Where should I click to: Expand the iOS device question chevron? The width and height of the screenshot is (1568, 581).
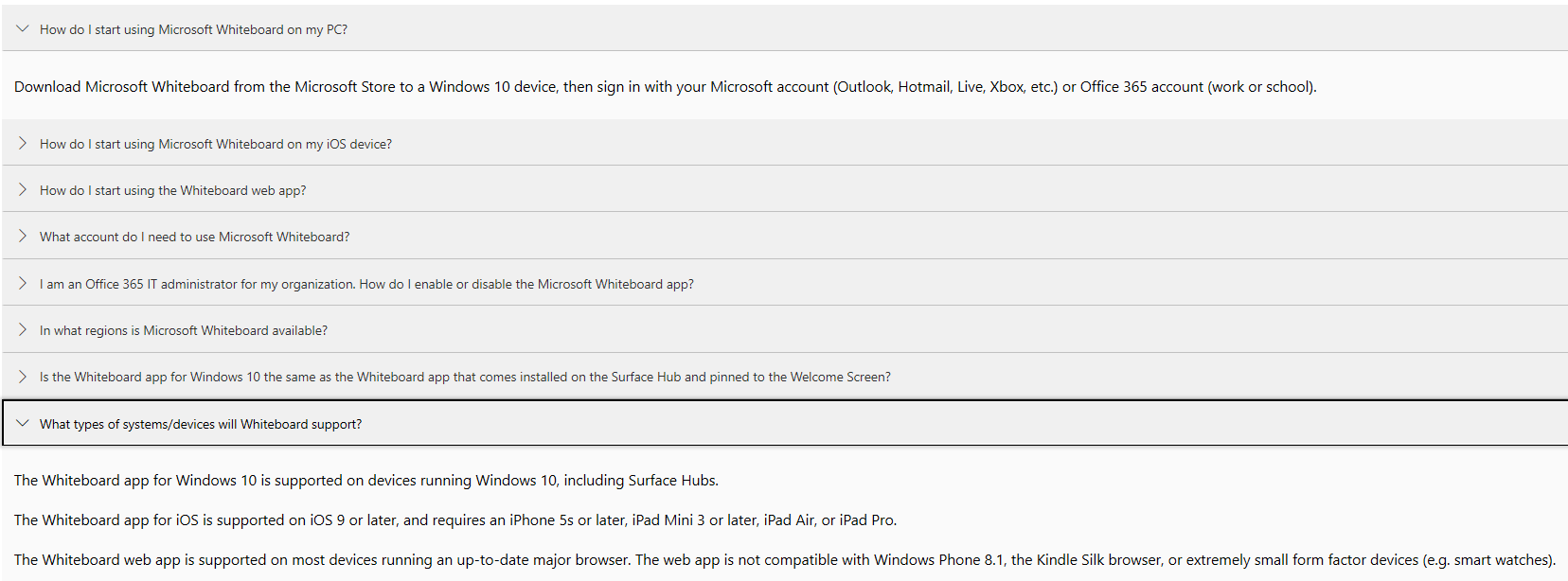pyautogui.click(x=23, y=143)
